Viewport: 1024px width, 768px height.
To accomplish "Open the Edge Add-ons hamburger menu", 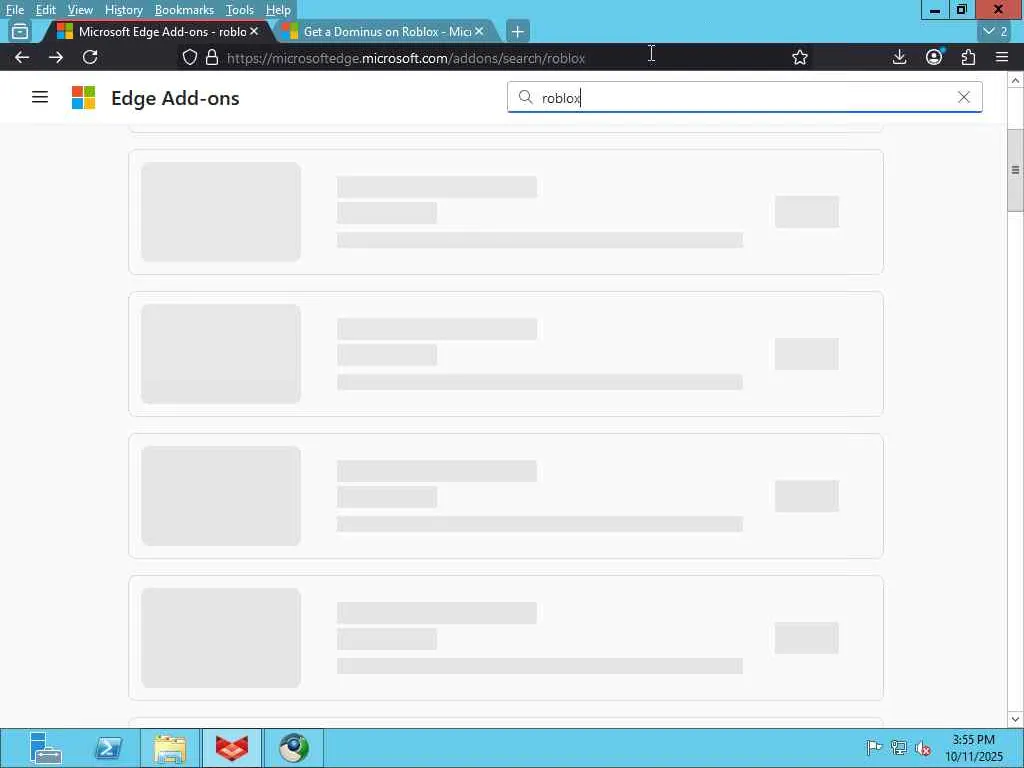I will [x=40, y=97].
